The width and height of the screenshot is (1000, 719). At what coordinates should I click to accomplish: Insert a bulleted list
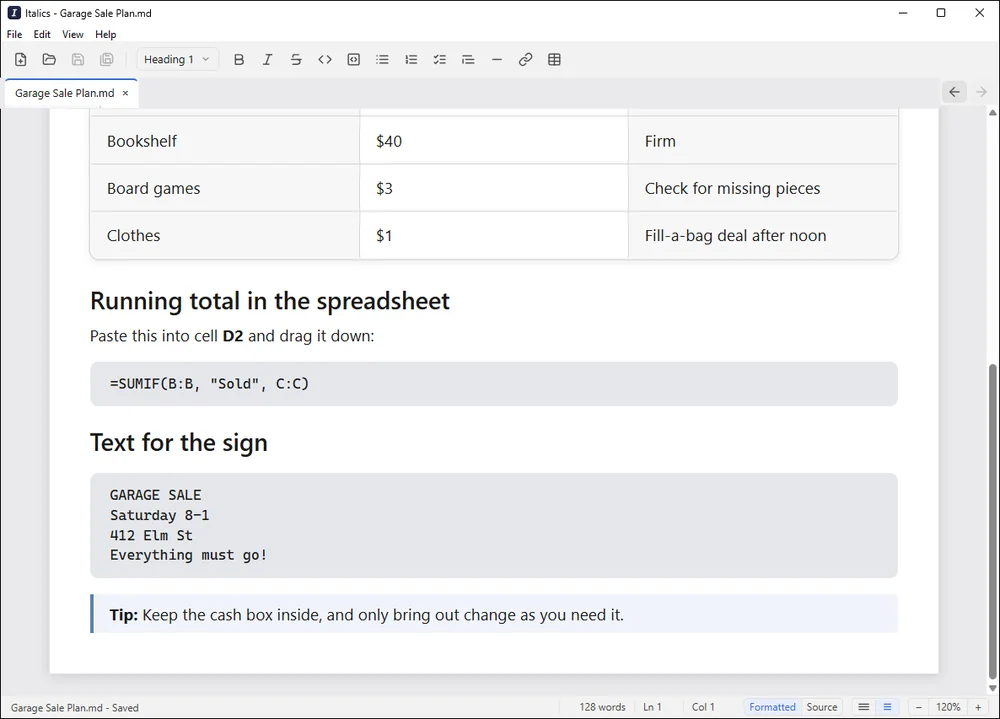382,59
